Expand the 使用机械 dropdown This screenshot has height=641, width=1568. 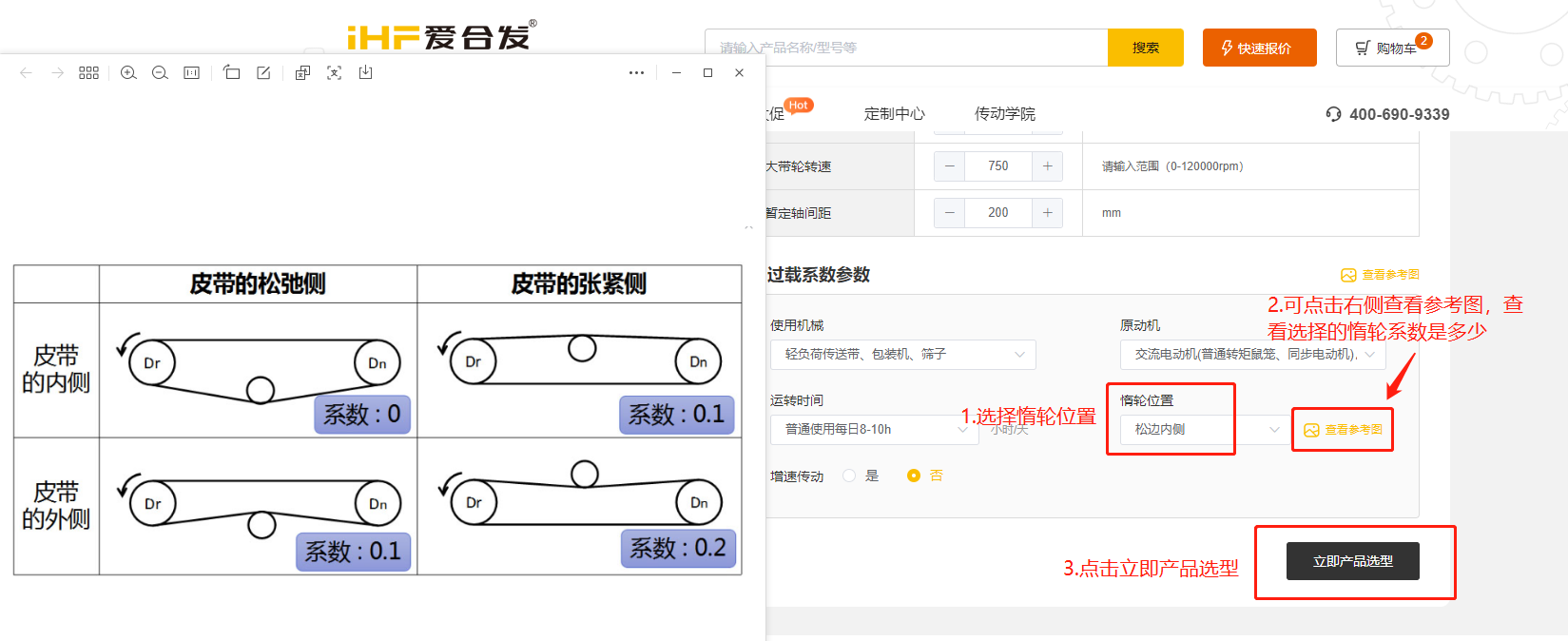tap(902, 354)
